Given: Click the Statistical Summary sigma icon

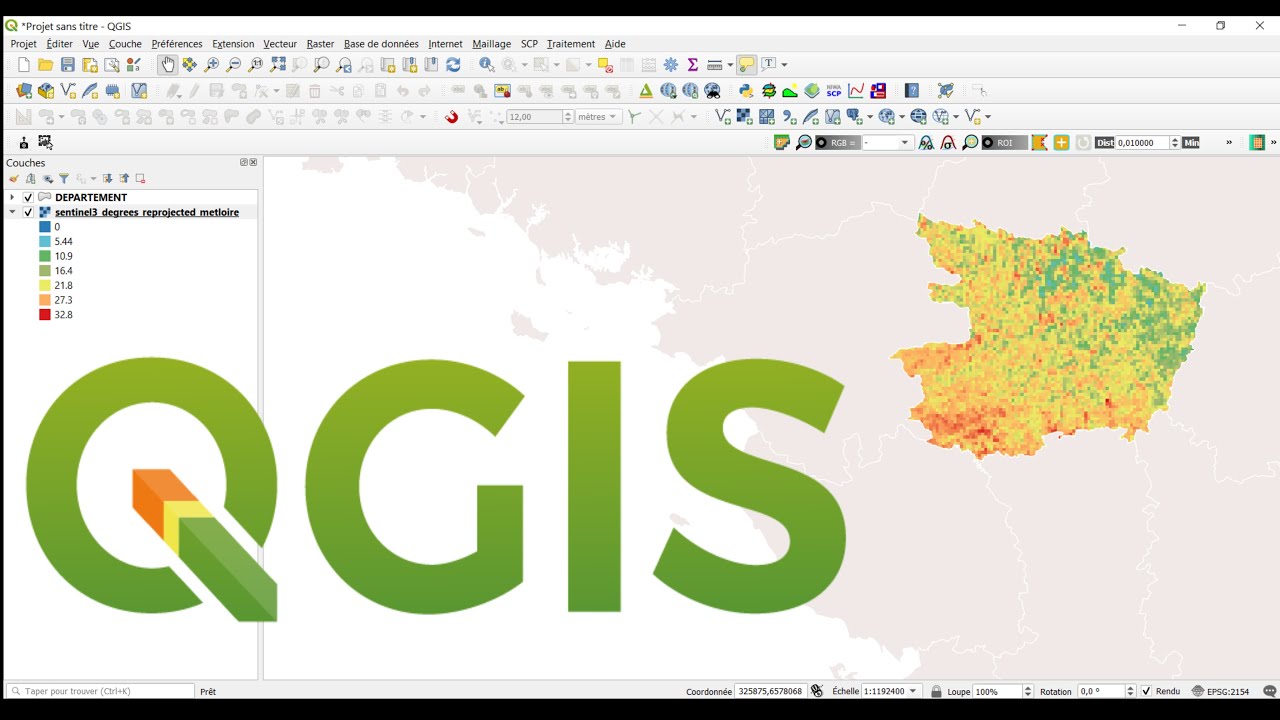Looking at the screenshot, I should tap(692, 65).
